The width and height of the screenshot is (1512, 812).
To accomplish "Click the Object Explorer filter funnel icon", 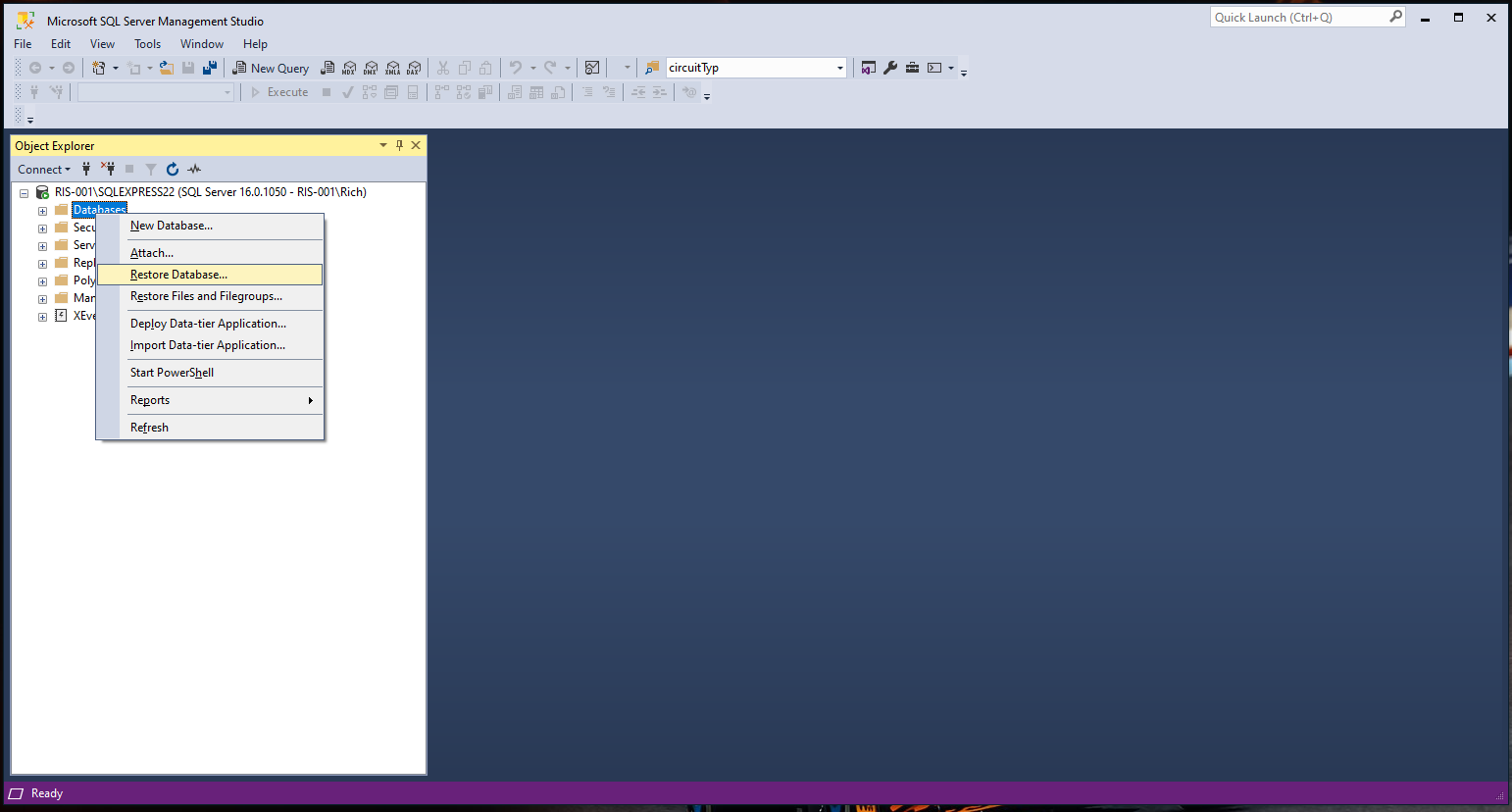I will coord(151,169).
